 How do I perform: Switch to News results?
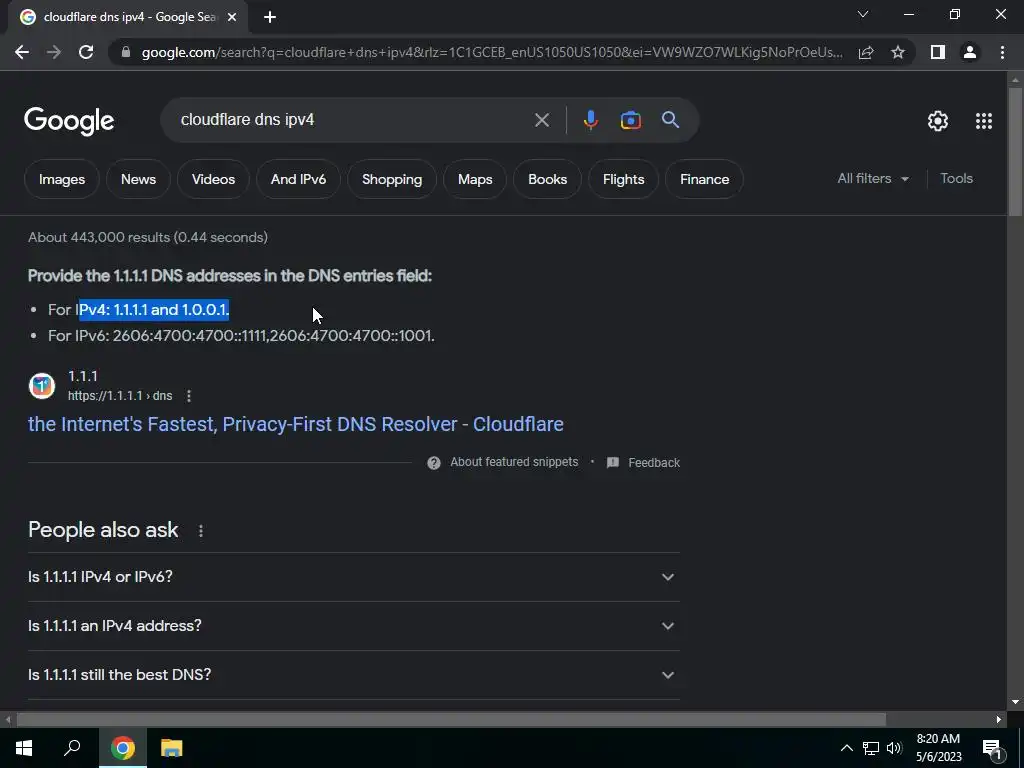(x=138, y=179)
